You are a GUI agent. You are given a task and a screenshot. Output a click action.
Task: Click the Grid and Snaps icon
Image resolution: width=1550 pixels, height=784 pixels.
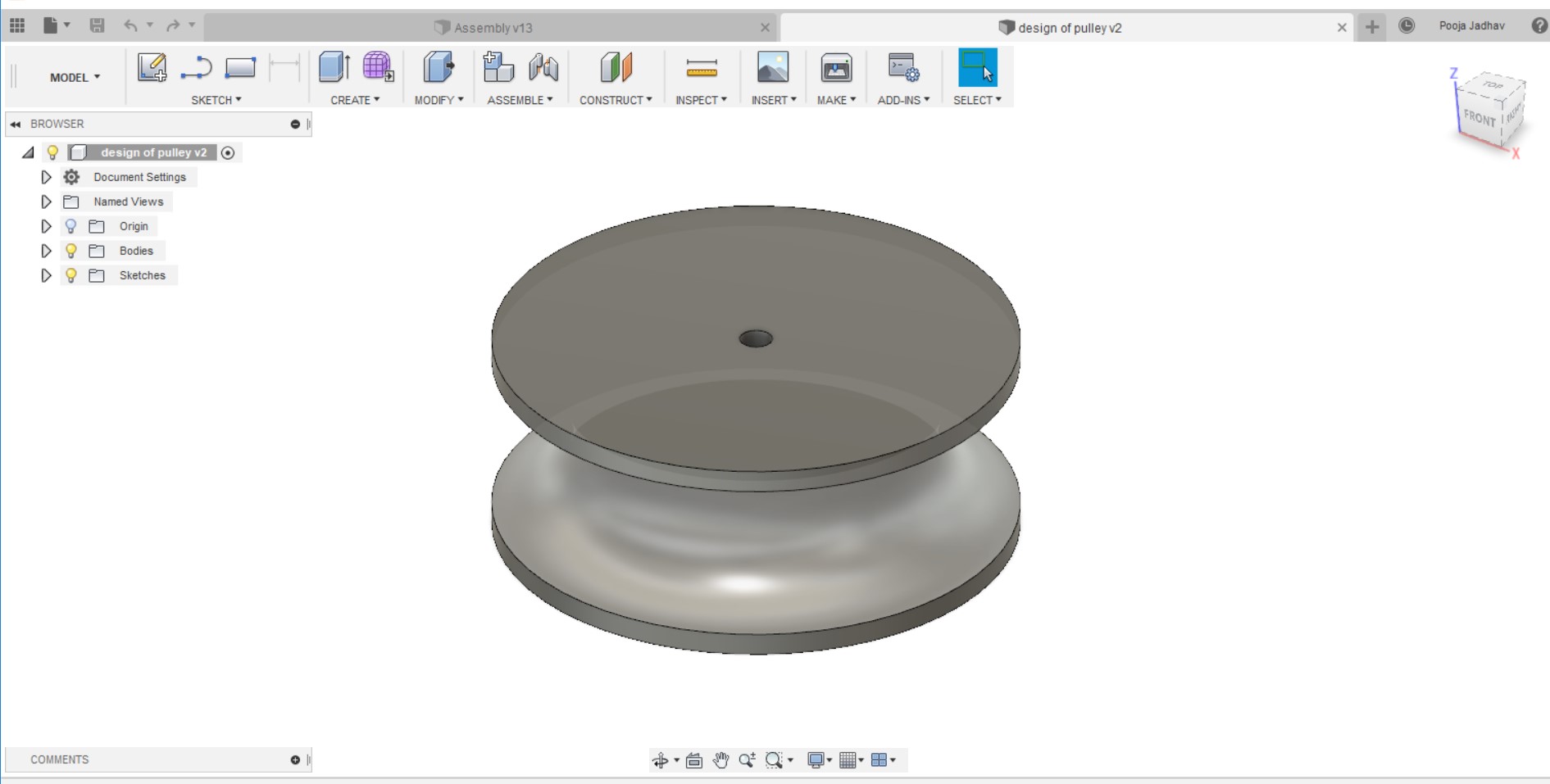pos(848,760)
